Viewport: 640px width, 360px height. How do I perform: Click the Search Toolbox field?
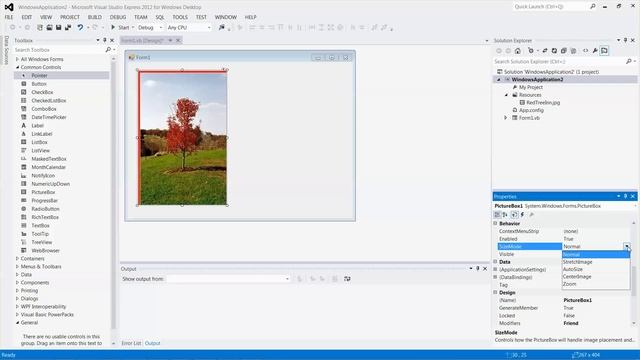59,50
